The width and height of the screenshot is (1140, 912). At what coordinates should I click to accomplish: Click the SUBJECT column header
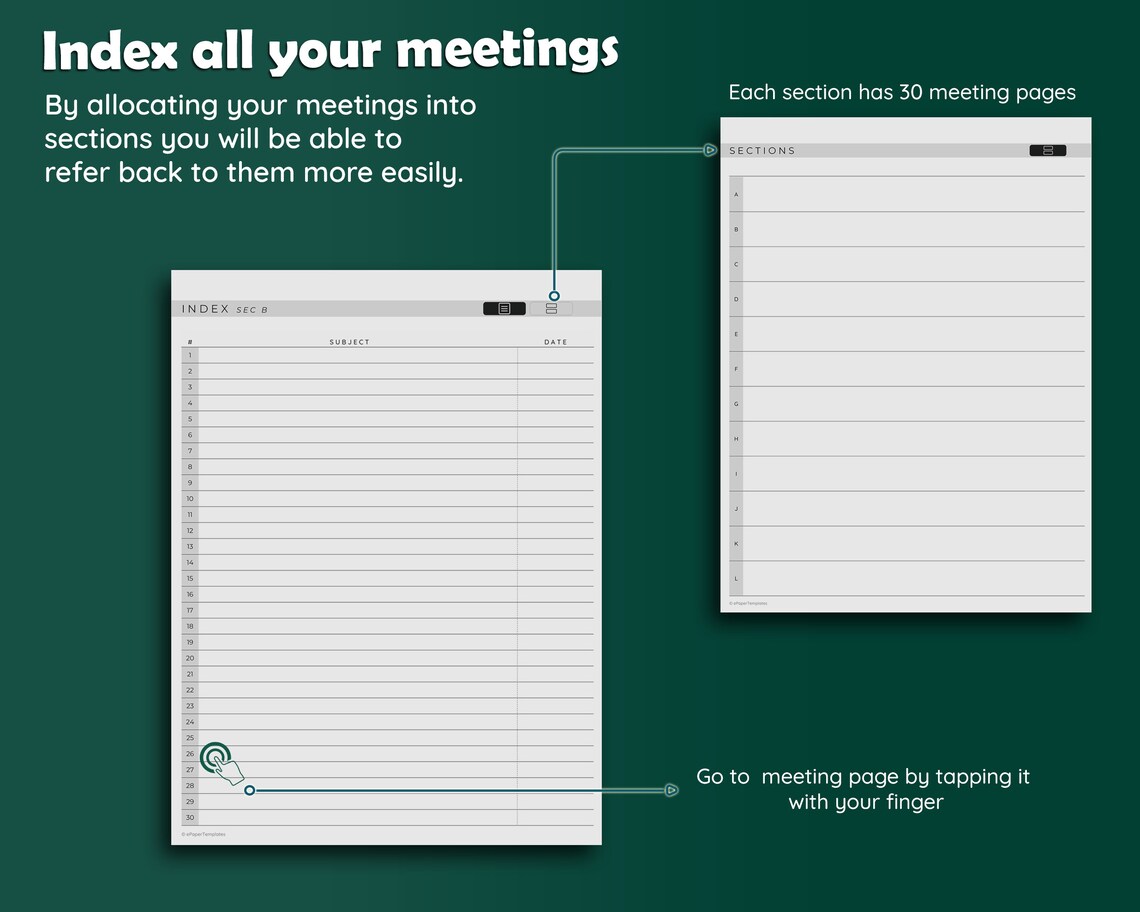tap(349, 341)
